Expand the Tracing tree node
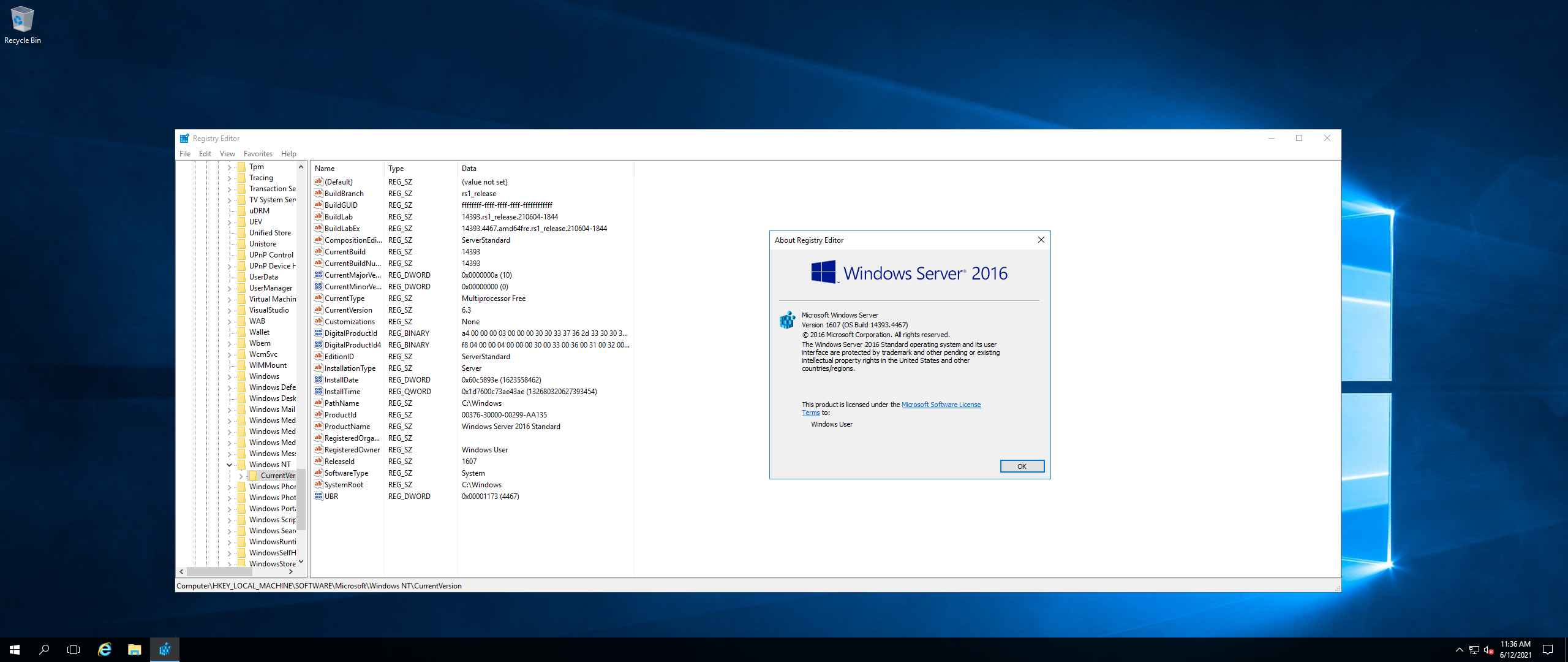 coord(230,178)
